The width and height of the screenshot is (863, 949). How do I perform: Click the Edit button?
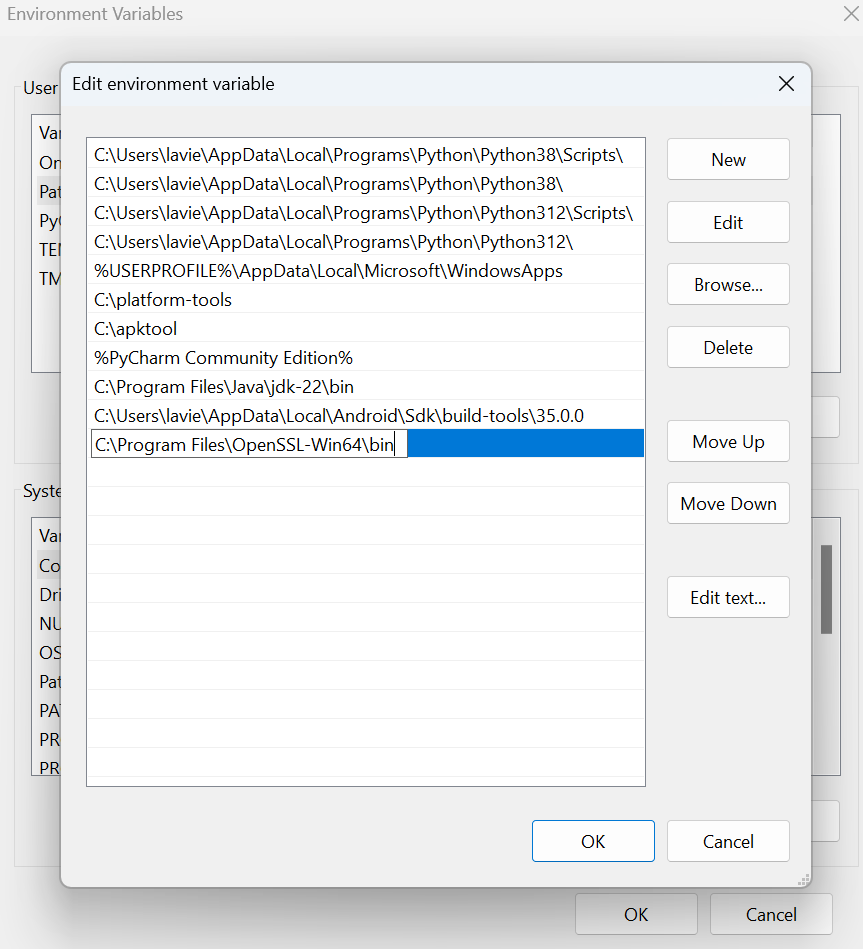(x=728, y=222)
